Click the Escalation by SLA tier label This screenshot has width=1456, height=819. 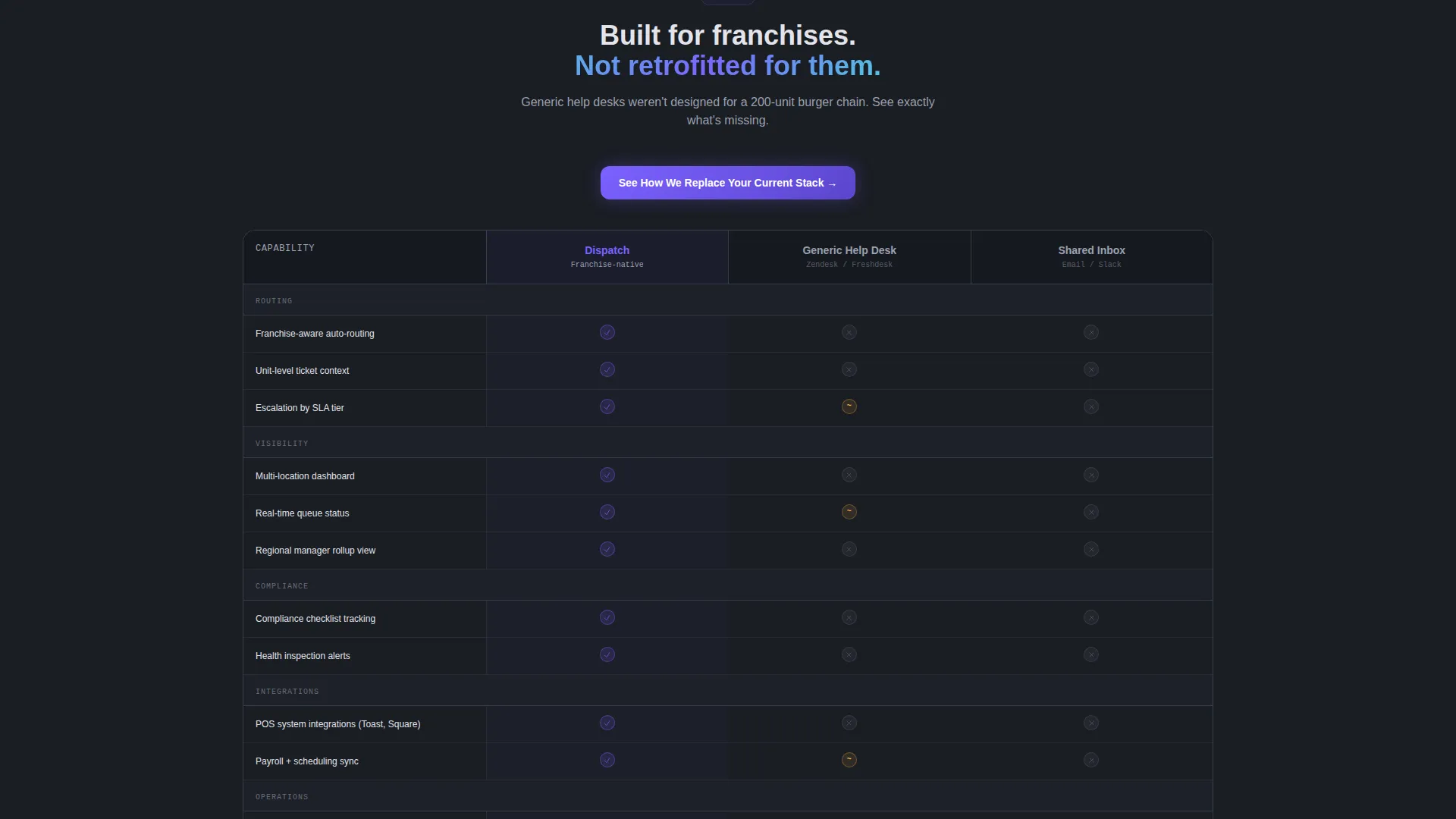[x=300, y=408]
